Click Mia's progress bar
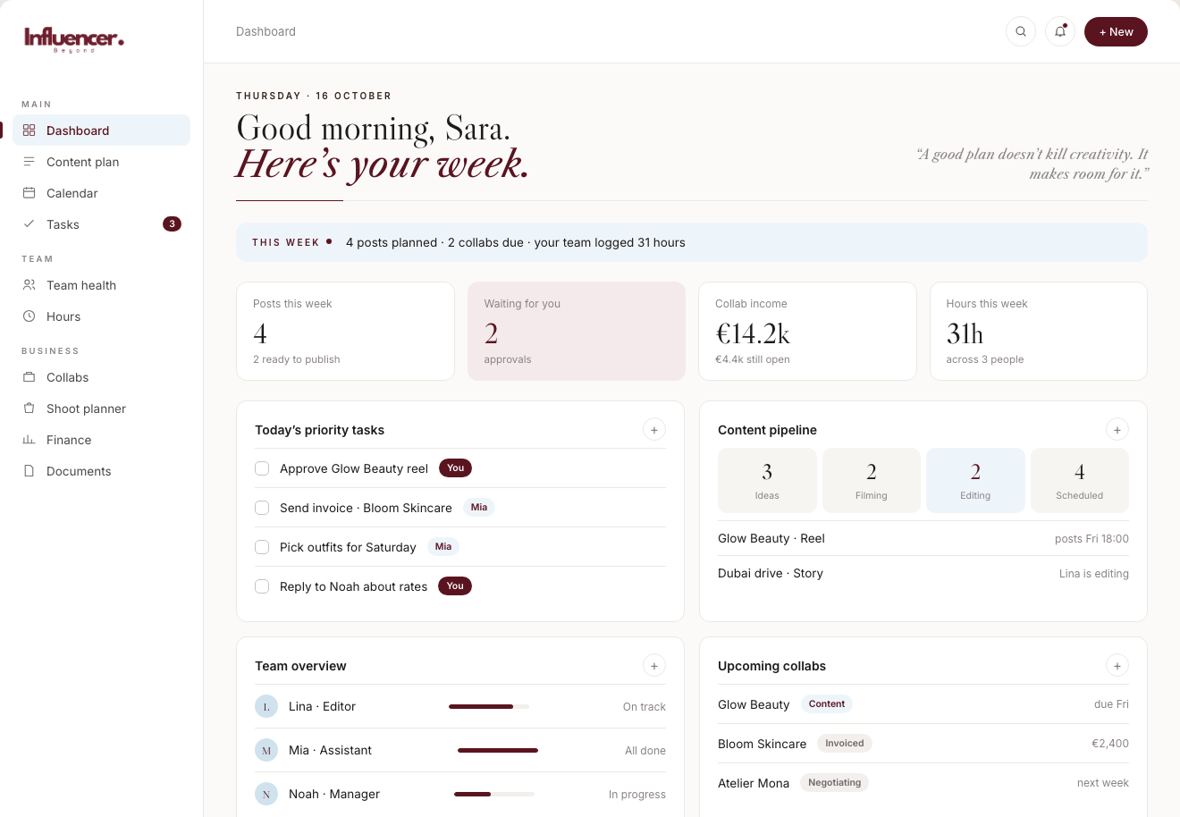1180x817 pixels. point(497,750)
